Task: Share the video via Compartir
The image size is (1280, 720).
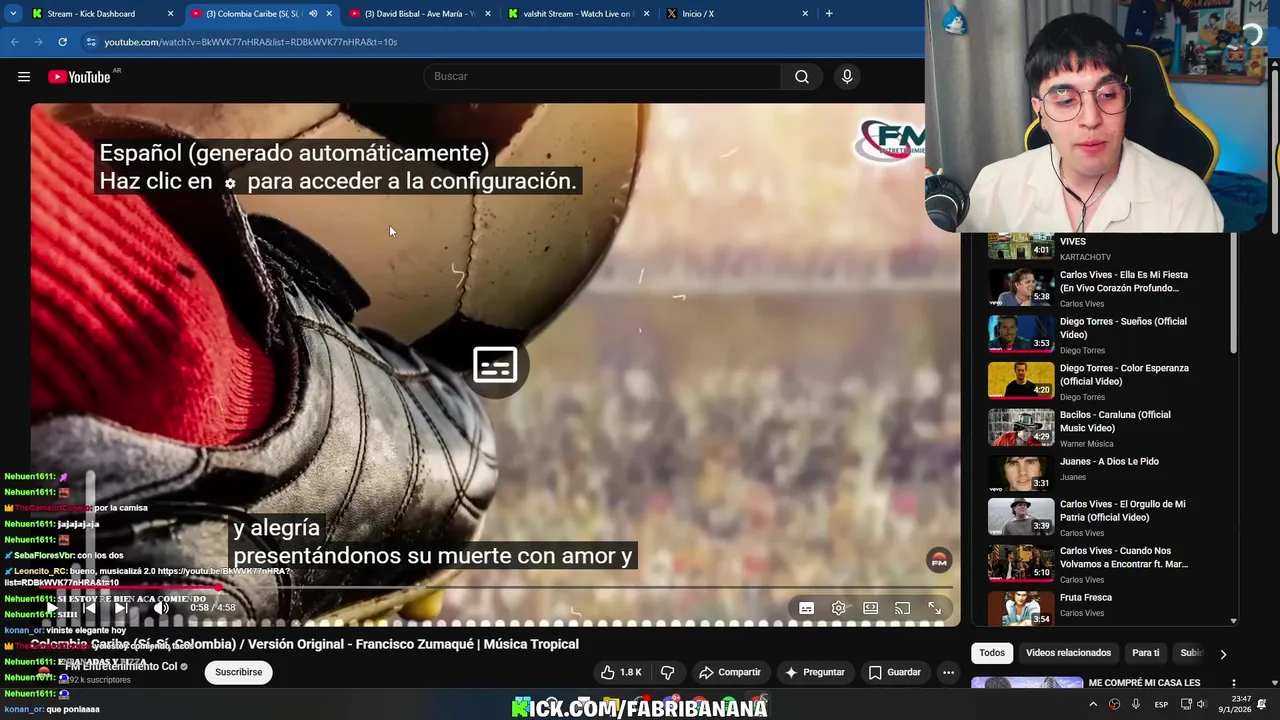Action: pyautogui.click(x=730, y=672)
